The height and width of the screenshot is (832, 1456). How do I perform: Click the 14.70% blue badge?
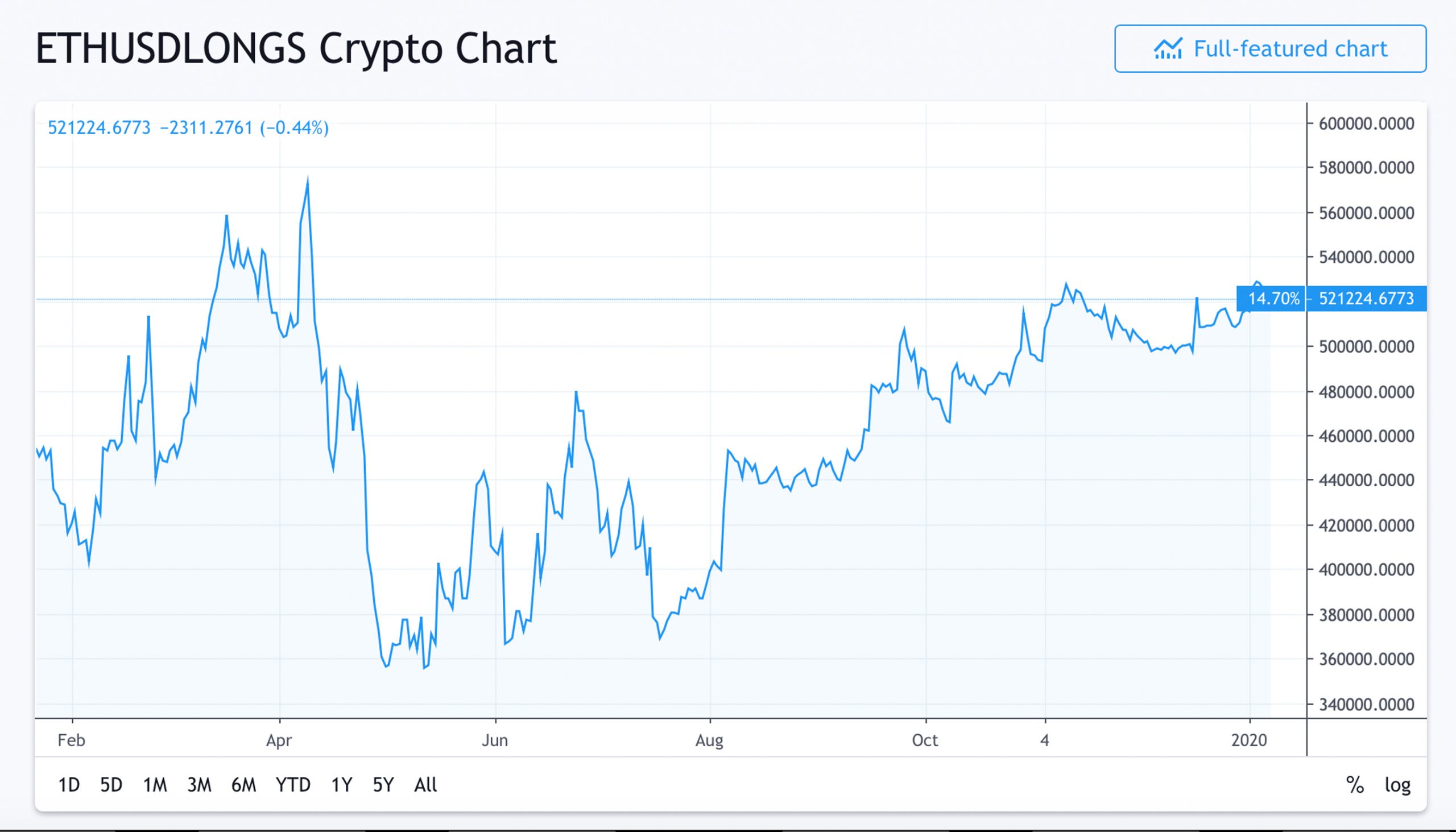1273,299
